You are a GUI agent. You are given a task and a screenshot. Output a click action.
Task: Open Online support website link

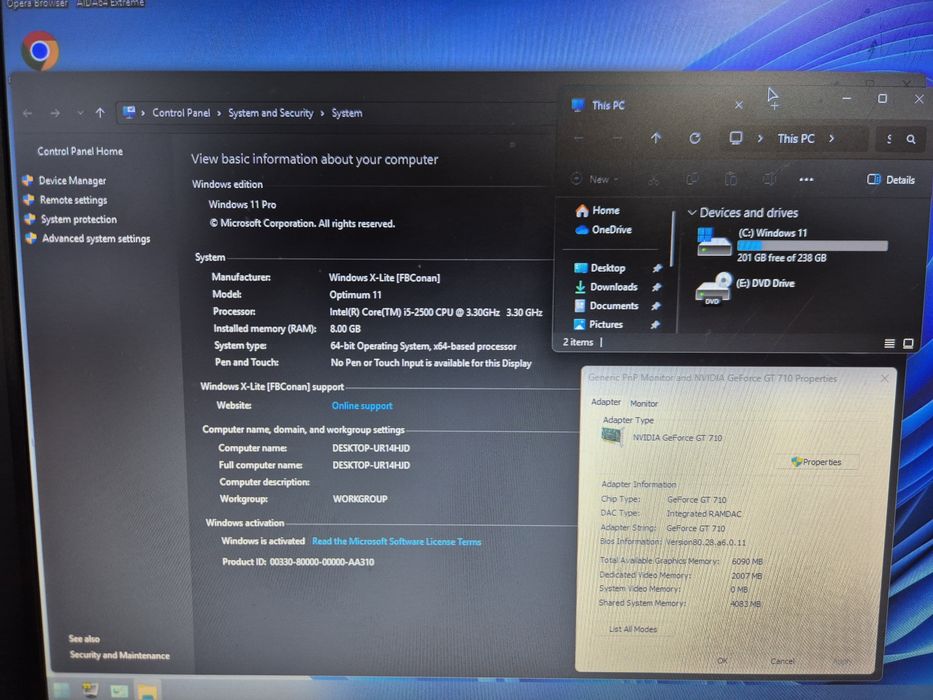(x=362, y=405)
